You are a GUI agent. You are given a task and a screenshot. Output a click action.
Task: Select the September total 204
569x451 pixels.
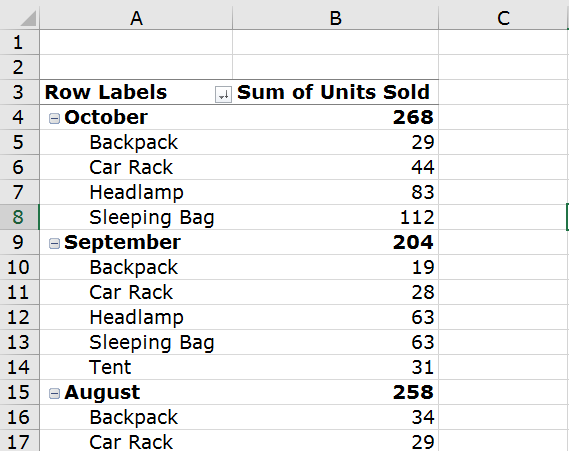335,242
